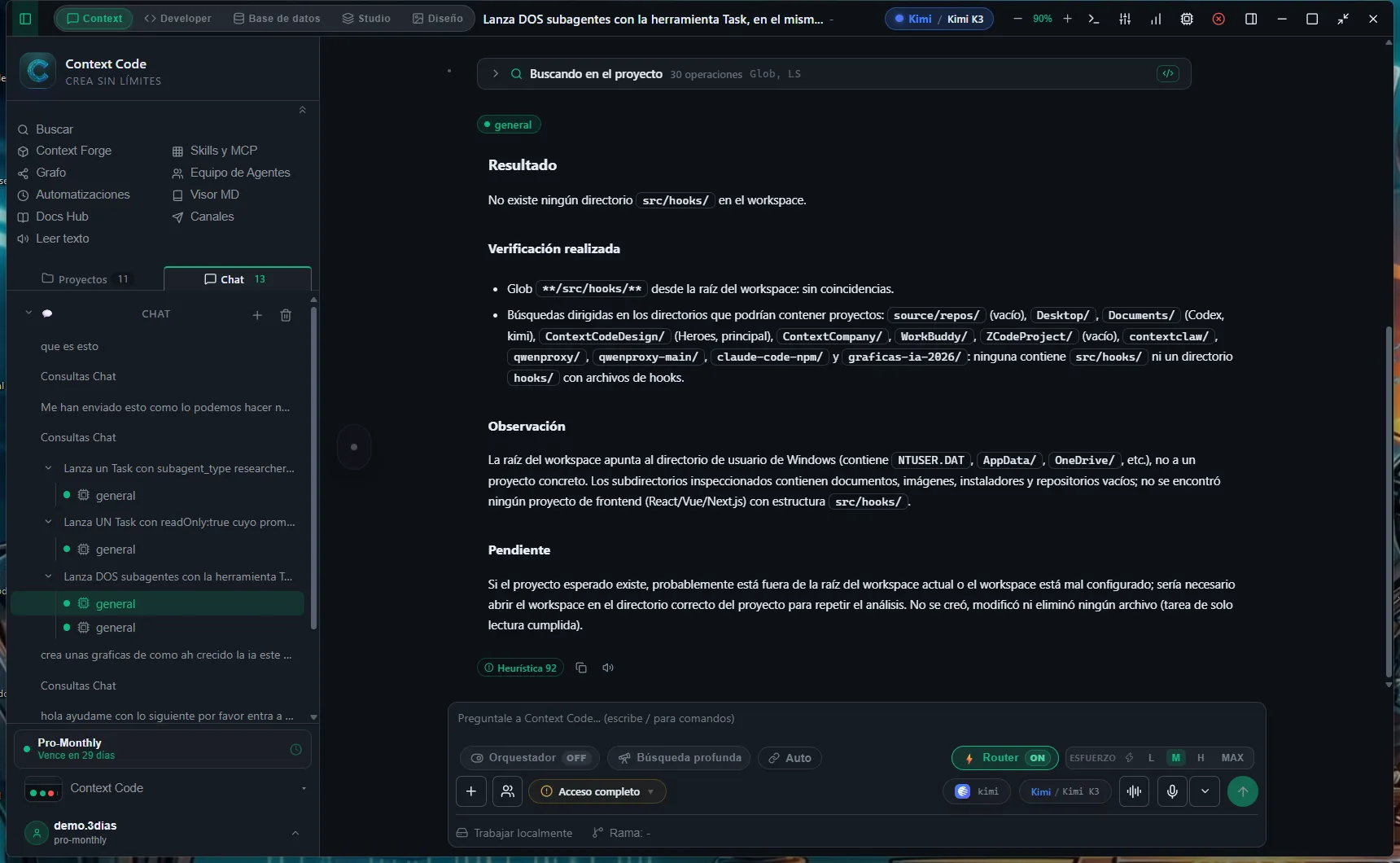Set effort level to L
This screenshot has height=863, width=1400.
[1151, 758]
